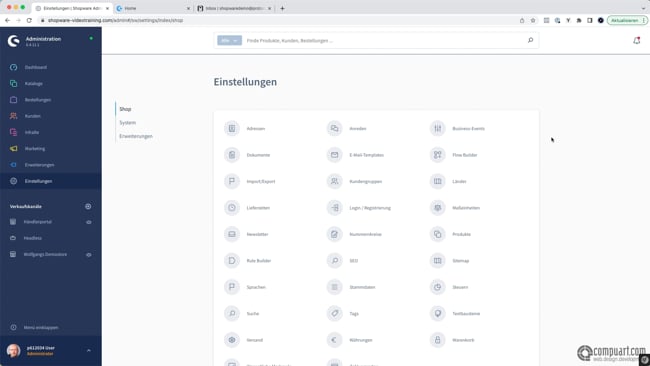Switch to the Home browser tab

(x=153, y=8)
